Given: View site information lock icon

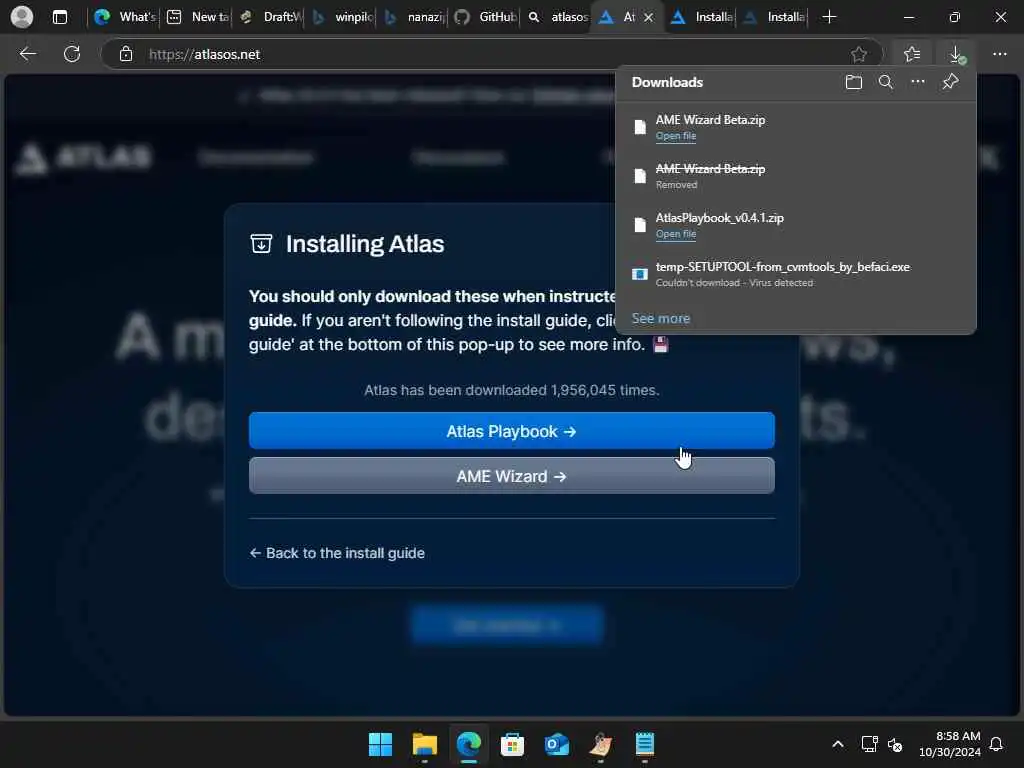Looking at the screenshot, I should pyautogui.click(x=126, y=54).
